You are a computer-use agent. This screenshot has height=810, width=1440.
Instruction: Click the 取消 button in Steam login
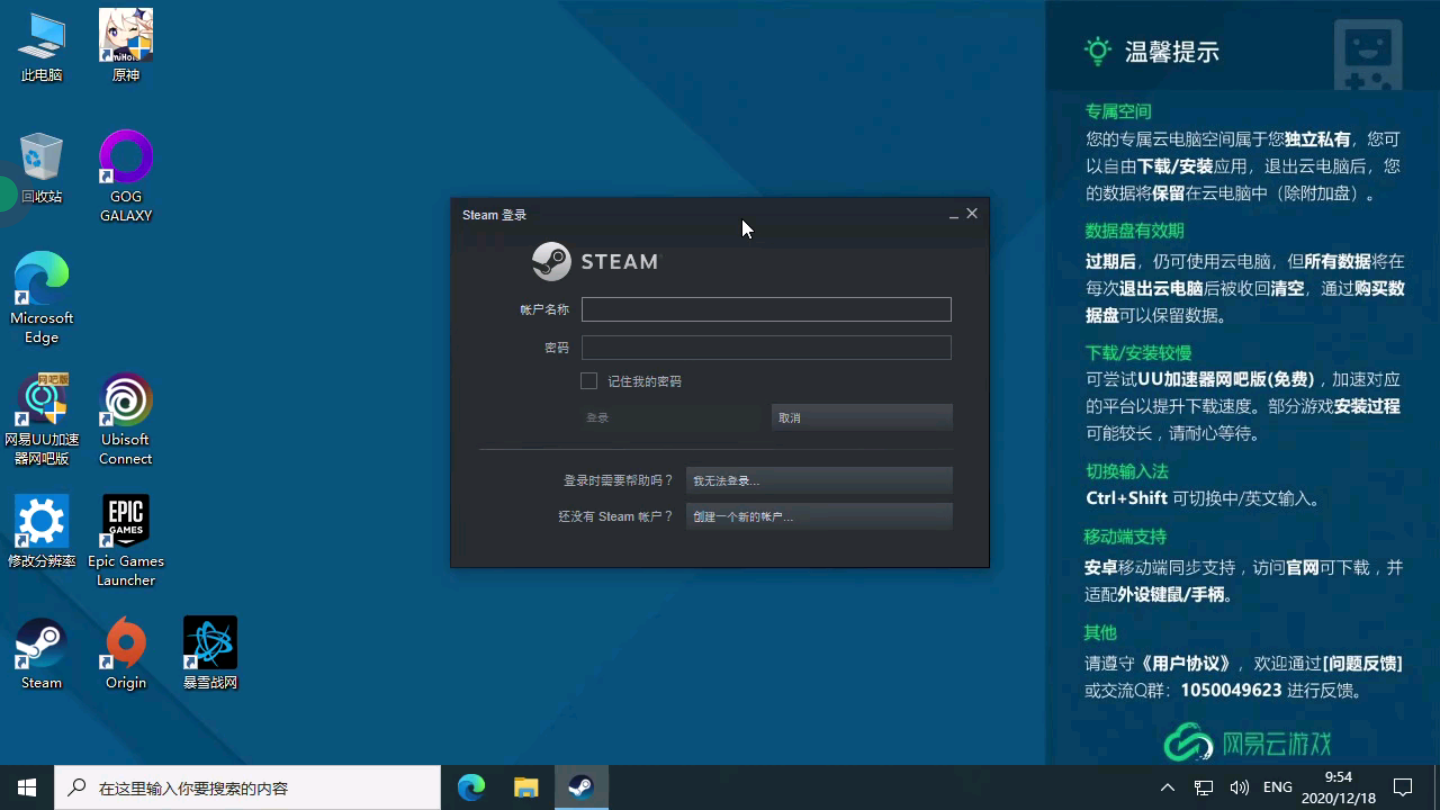click(x=861, y=417)
